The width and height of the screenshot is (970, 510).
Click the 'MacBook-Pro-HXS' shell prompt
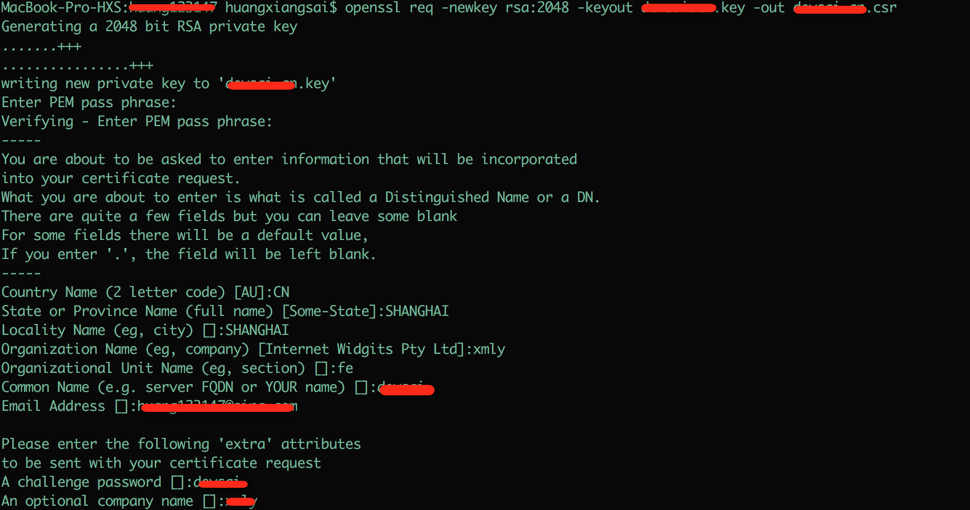point(64,9)
